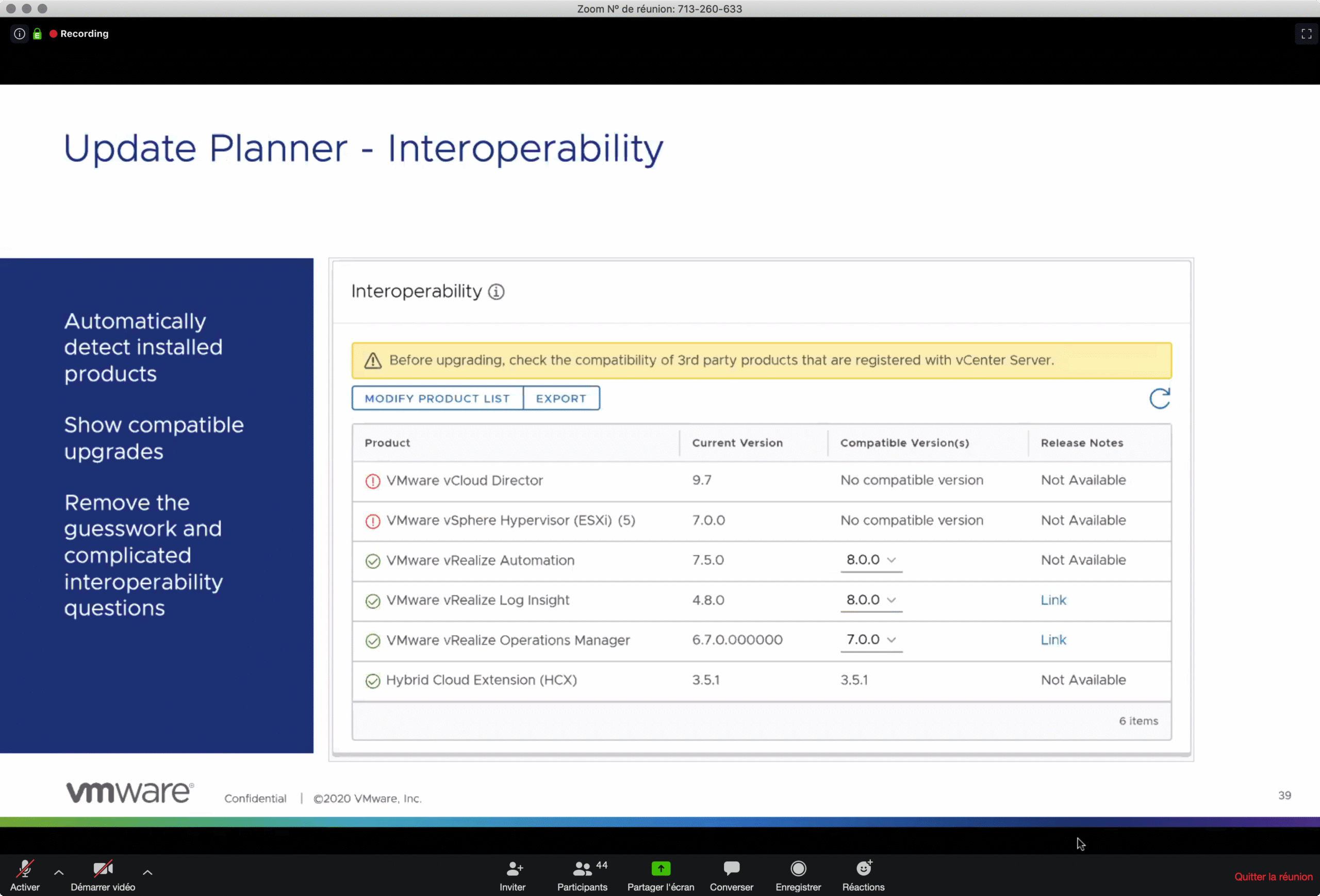This screenshot has width=1320, height=896.
Task: Click the 6 items footer count
Action: [1138, 721]
